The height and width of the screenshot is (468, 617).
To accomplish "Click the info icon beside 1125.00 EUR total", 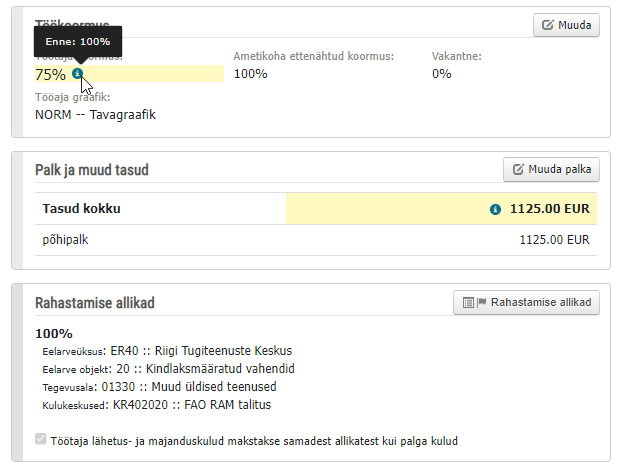I will pyautogui.click(x=494, y=210).
